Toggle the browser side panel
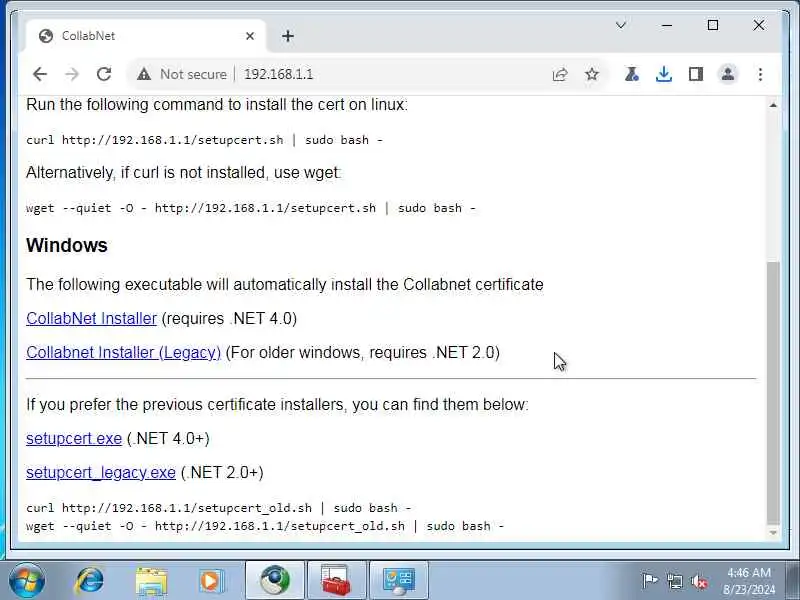Viewport: 800px width, 600px height. click(696, 74)
